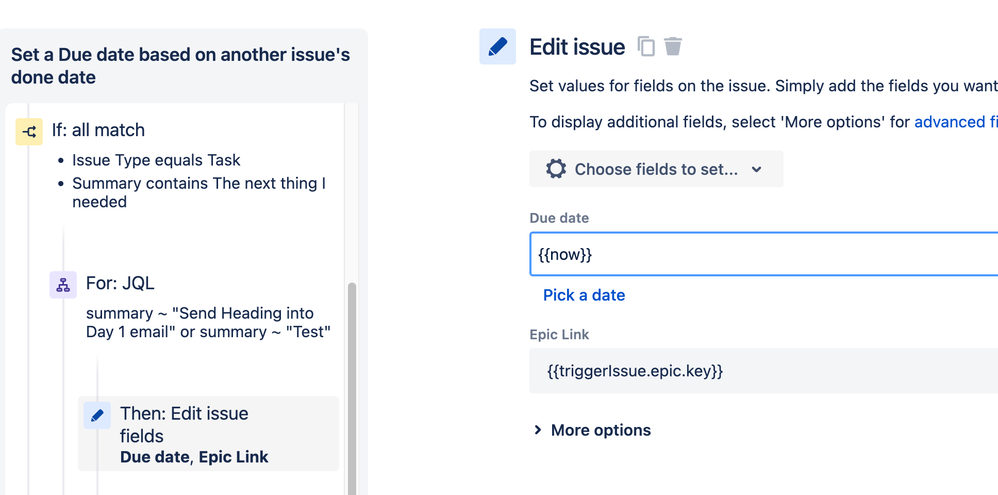
Task: Delete the Edit issue component with trash icon
Action: tap(674, 47)
